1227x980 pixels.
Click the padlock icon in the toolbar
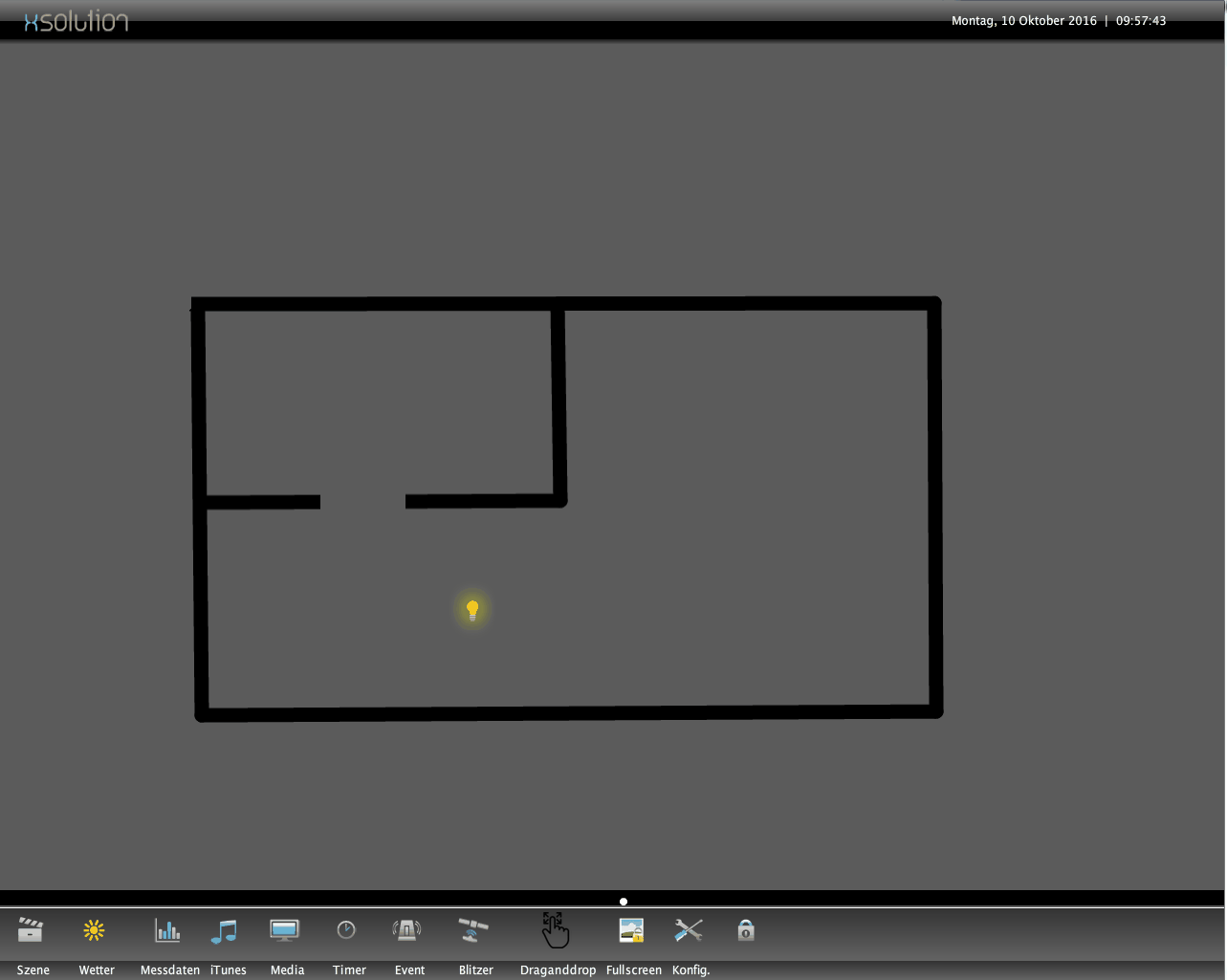click(x=746, y=929)
